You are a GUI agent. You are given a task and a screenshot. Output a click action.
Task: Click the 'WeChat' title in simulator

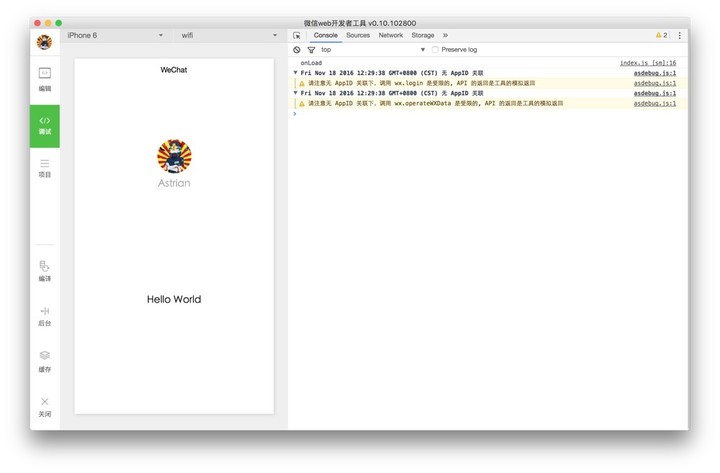click(x=174, y=70)
